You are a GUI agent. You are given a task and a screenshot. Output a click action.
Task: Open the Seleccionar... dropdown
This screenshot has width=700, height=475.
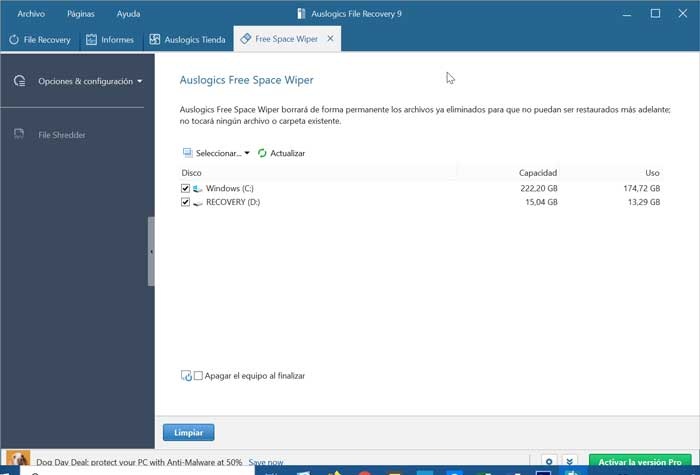217,153
